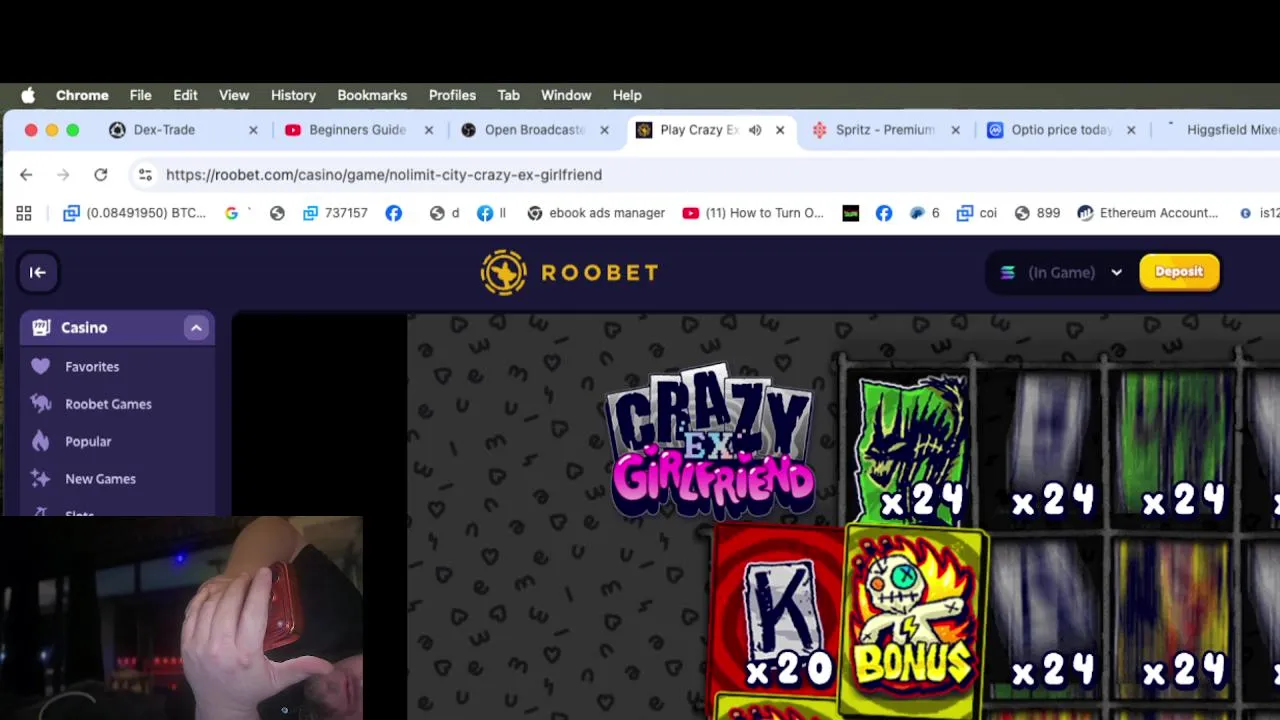The height and width of the screenshot is (720, 1280).
Task: Open the bookmark labeled 6
Action: [924, 213]
